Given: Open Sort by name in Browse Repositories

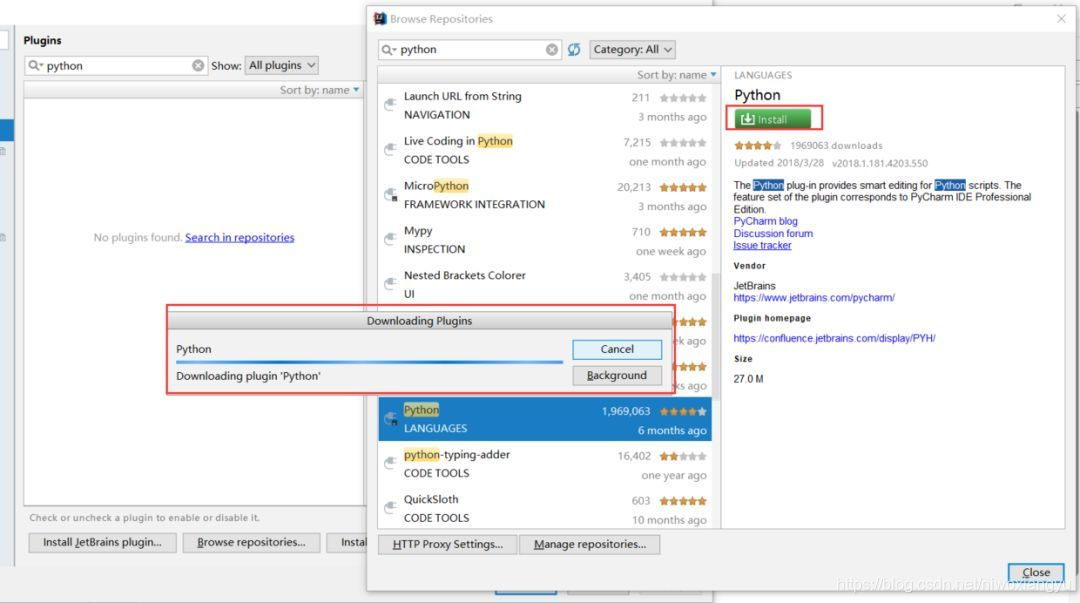Looking at the screenshot, I should pyautogui.click(x=676, y=74).
